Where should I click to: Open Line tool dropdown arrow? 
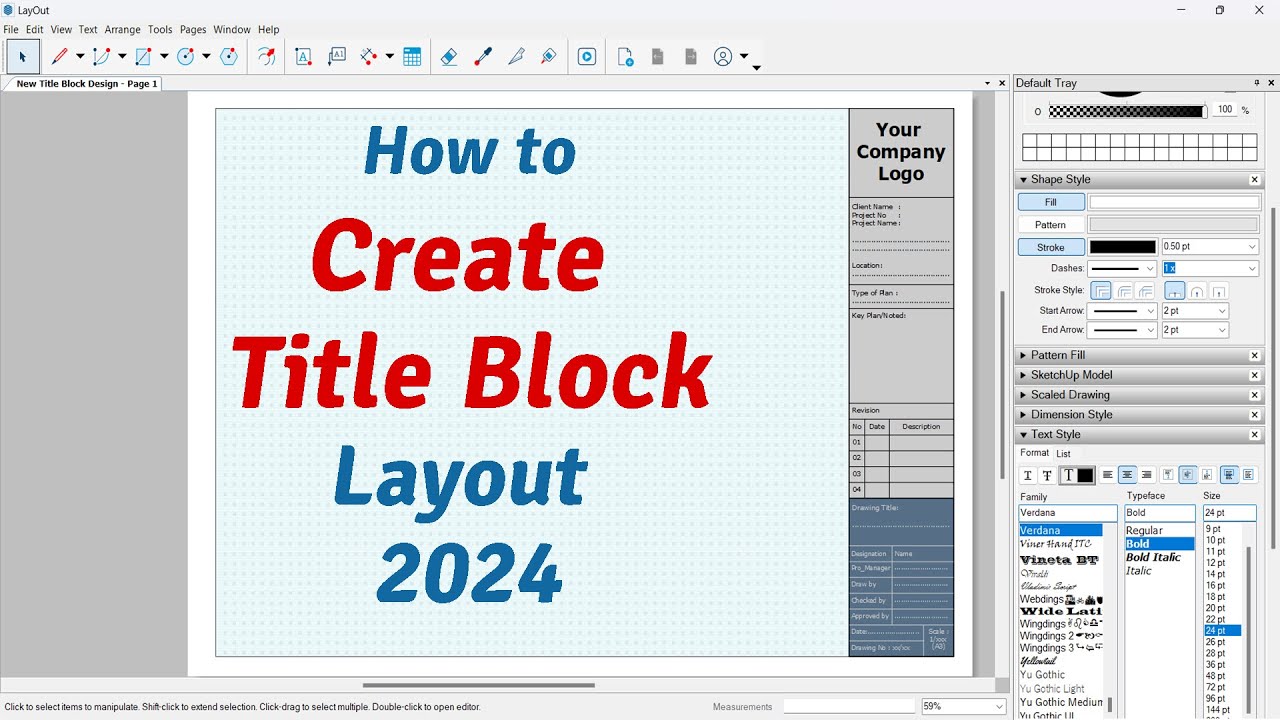80,57
